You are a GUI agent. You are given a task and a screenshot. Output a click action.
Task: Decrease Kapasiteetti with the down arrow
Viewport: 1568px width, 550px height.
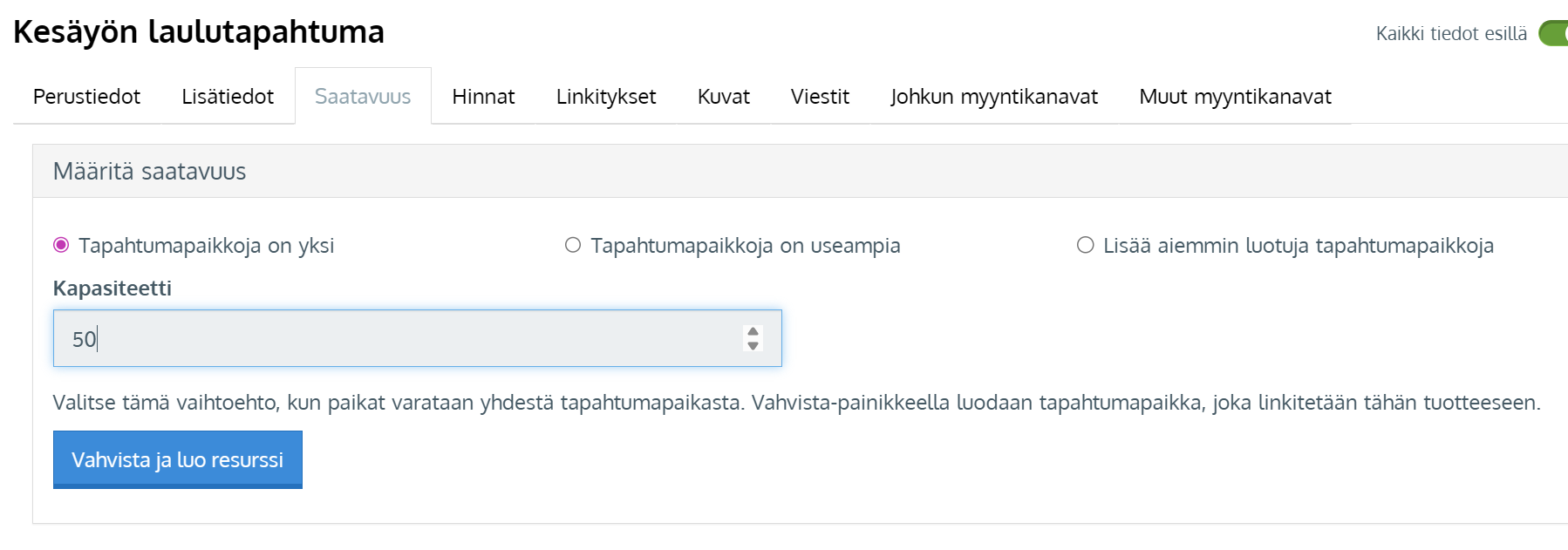pyautogui.click(x=753, y=346)
